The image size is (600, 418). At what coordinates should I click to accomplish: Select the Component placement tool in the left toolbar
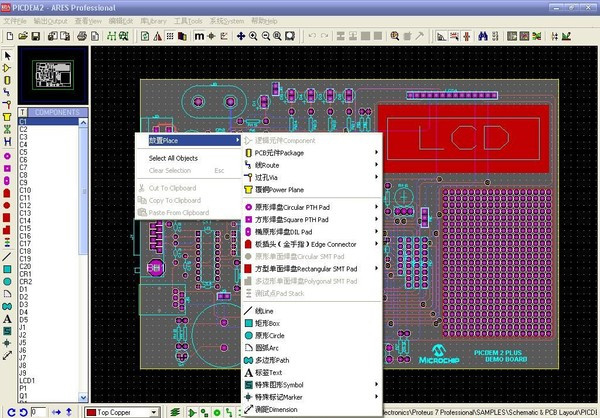pyautogui.click(x=7, y=68)
